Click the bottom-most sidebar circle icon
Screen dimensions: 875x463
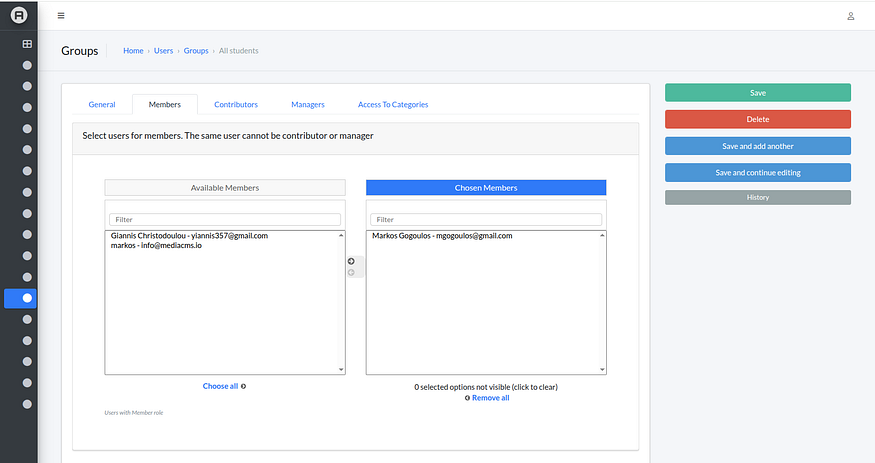coord(27,404)
